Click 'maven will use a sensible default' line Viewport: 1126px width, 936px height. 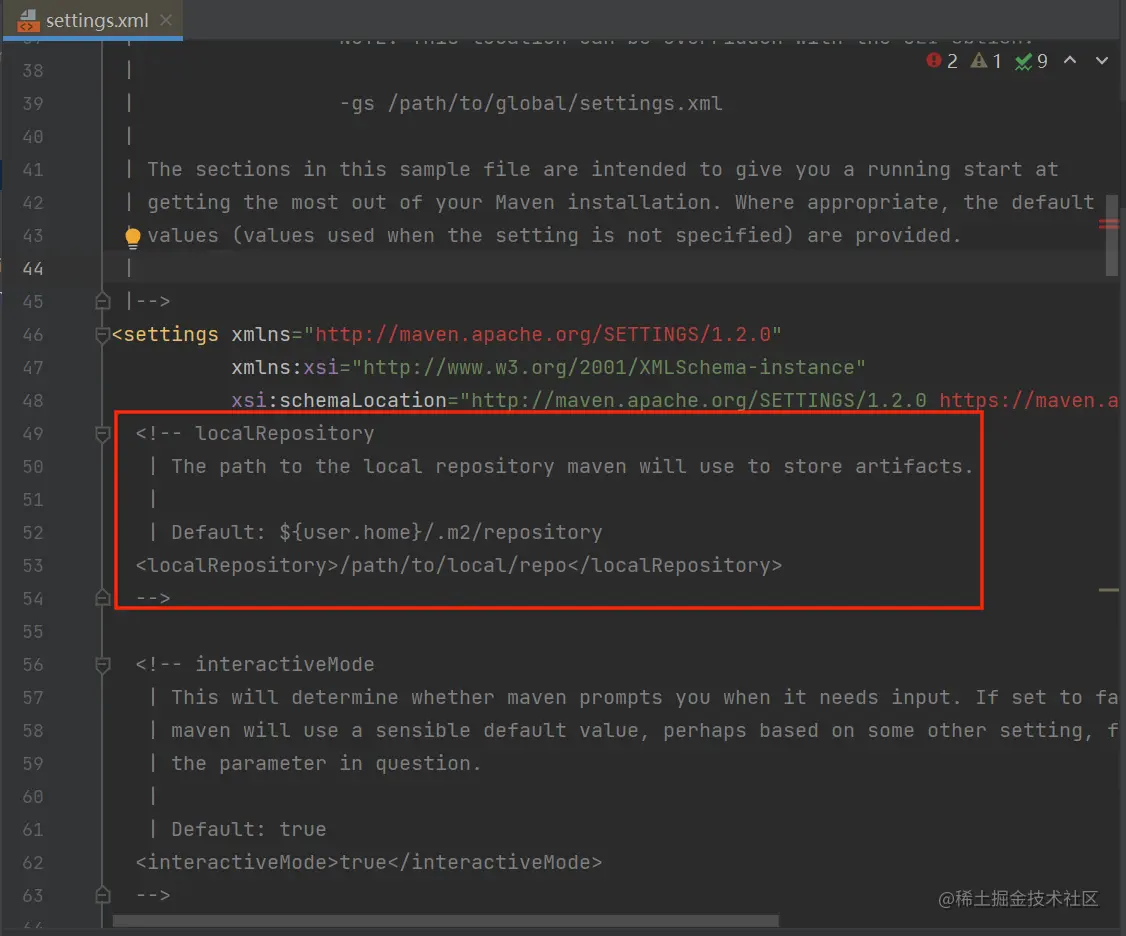[644, 731]
